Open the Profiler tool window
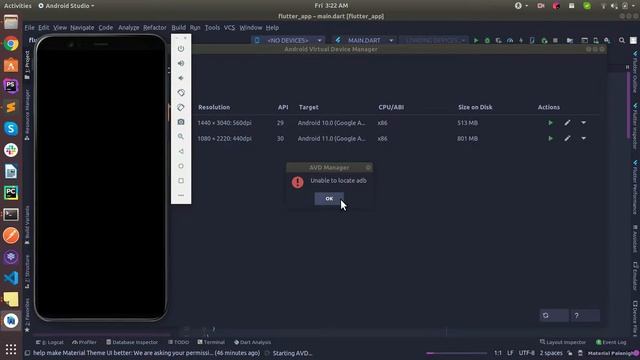 coord(84,342)
